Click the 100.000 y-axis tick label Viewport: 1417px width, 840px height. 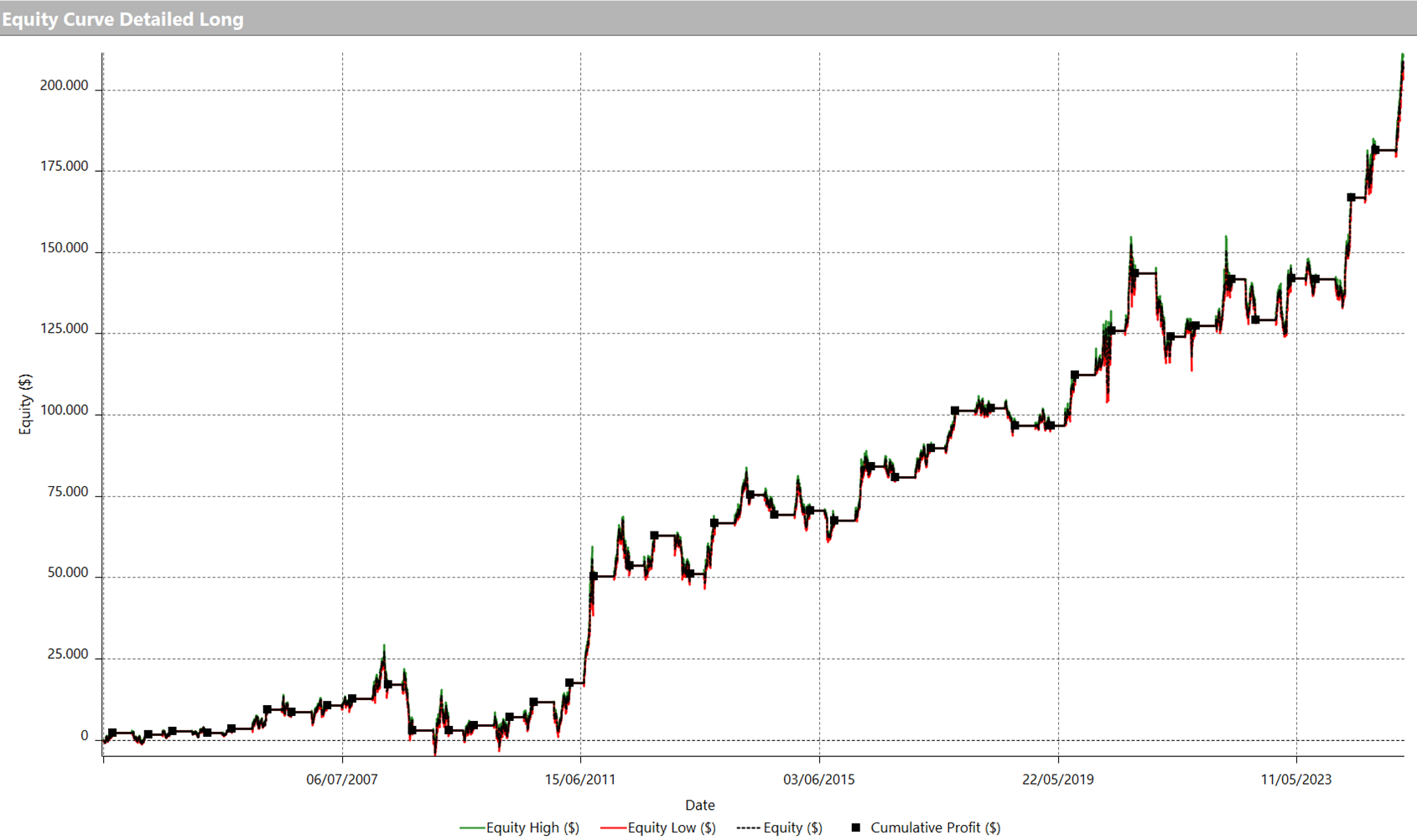64,411
